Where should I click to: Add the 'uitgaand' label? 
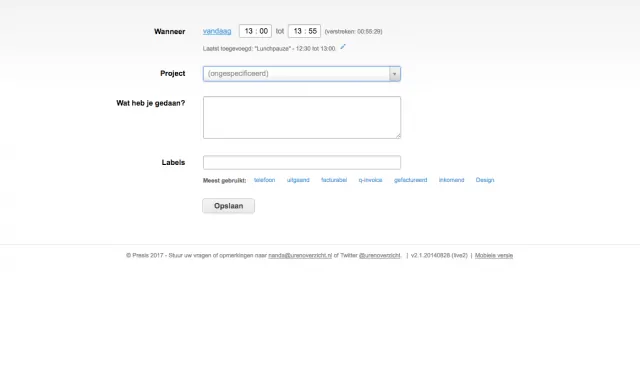(298, 180)
